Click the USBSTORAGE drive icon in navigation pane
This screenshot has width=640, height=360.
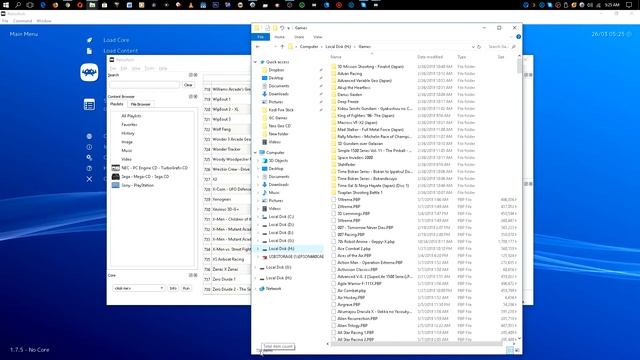264,257
